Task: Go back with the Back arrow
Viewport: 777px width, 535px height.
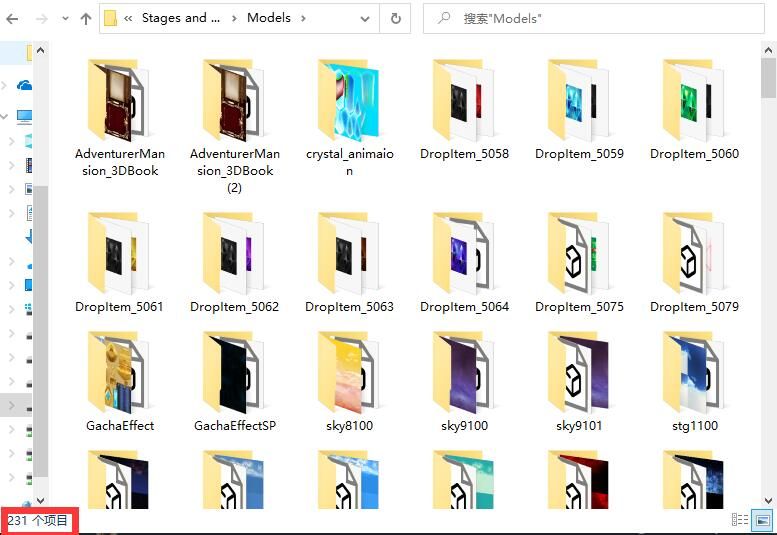Action: pos(12,19)
